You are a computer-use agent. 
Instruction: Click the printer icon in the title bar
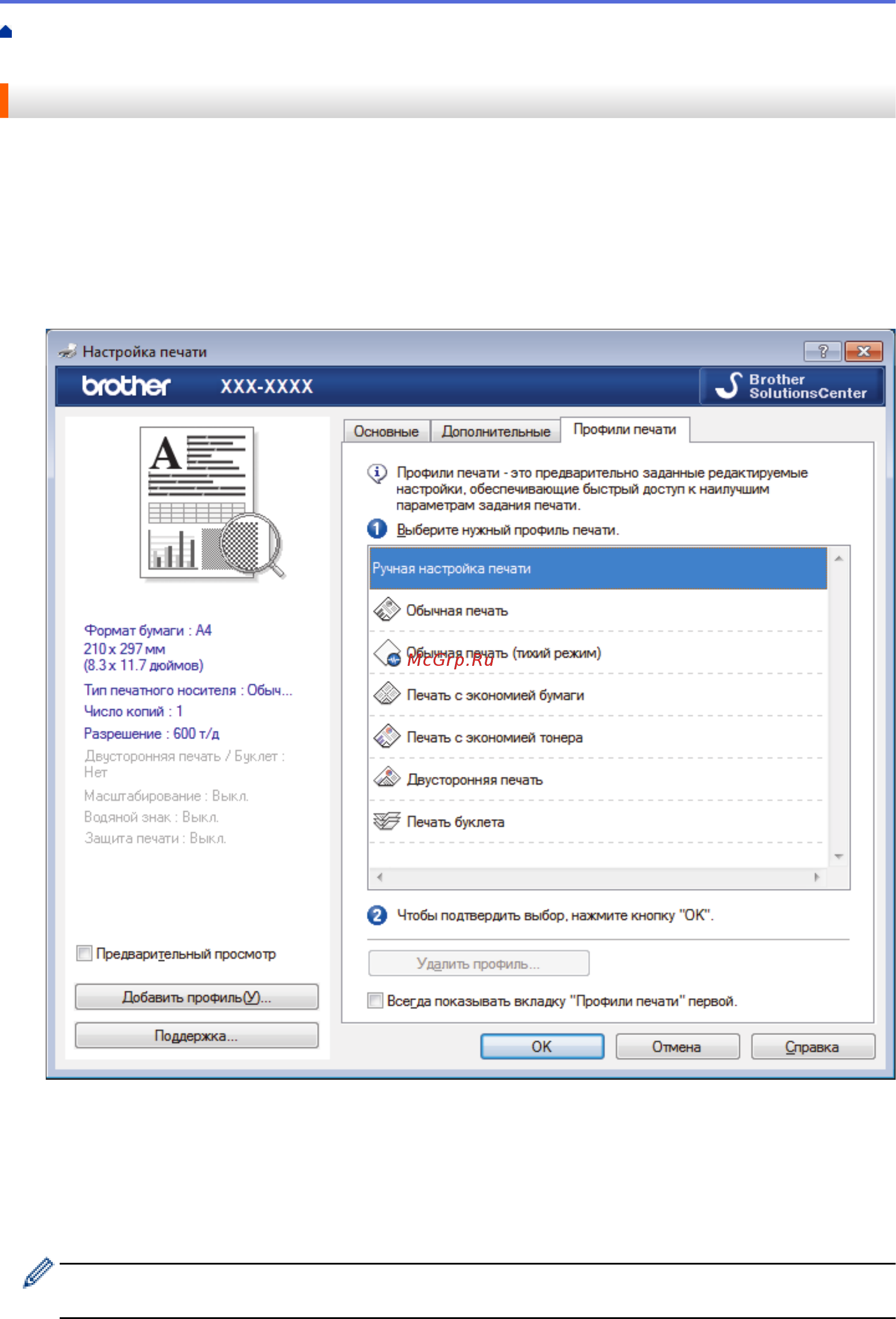click(x=68, y=351)
